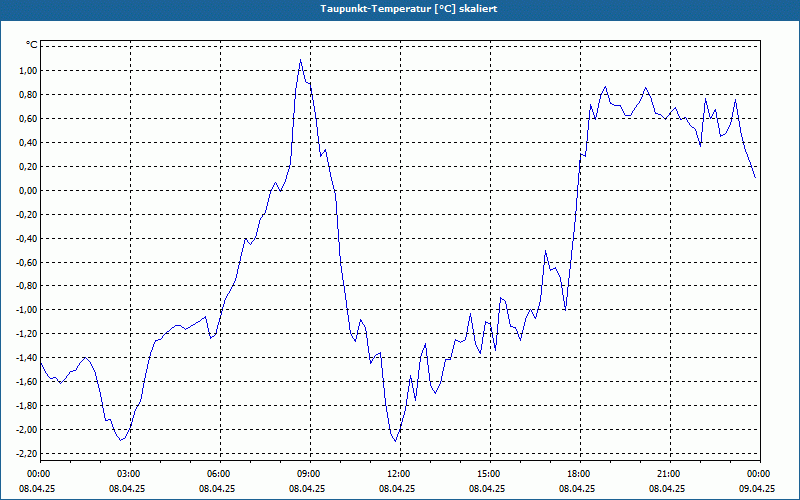Select the 0,80 y-axis label
Screen dimensions: 800x500
[x=29, y=95]
